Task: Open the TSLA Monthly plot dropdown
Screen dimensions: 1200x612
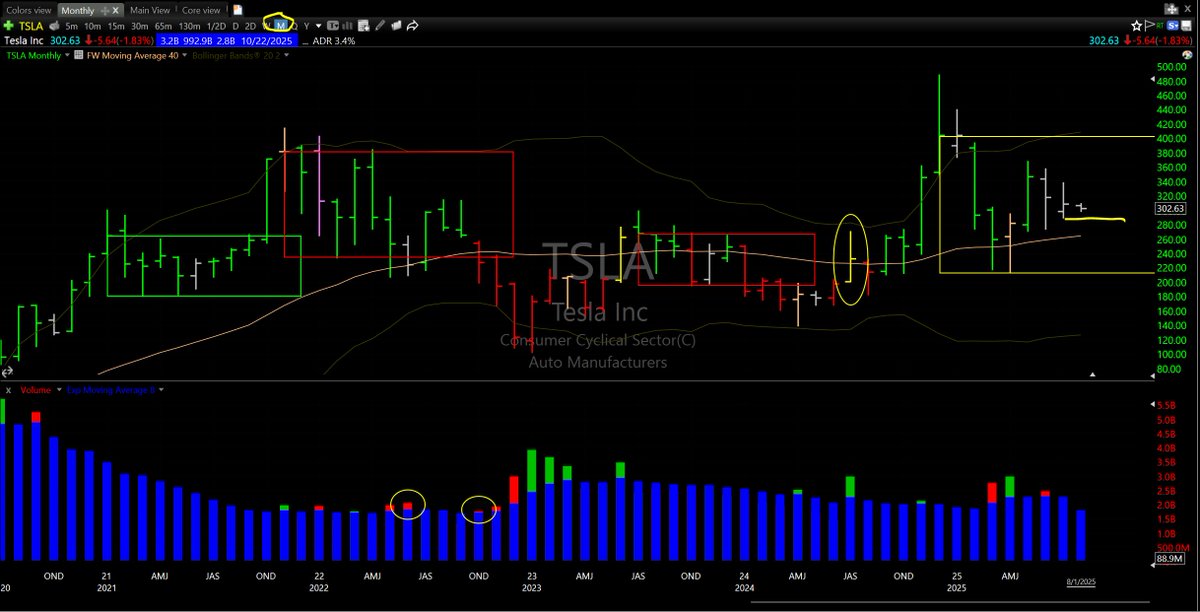Action: pyautogui.click(x=68, y=56)
